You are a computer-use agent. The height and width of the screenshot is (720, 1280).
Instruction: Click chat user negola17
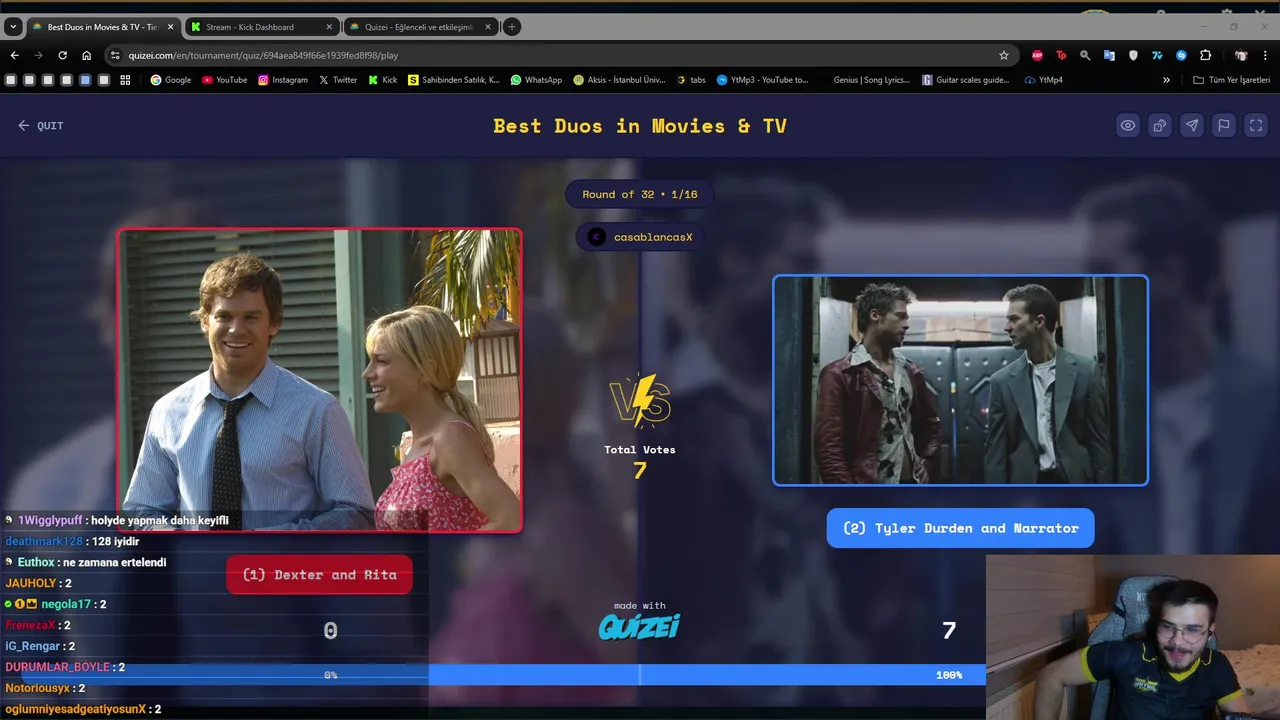tap(66, 604)
